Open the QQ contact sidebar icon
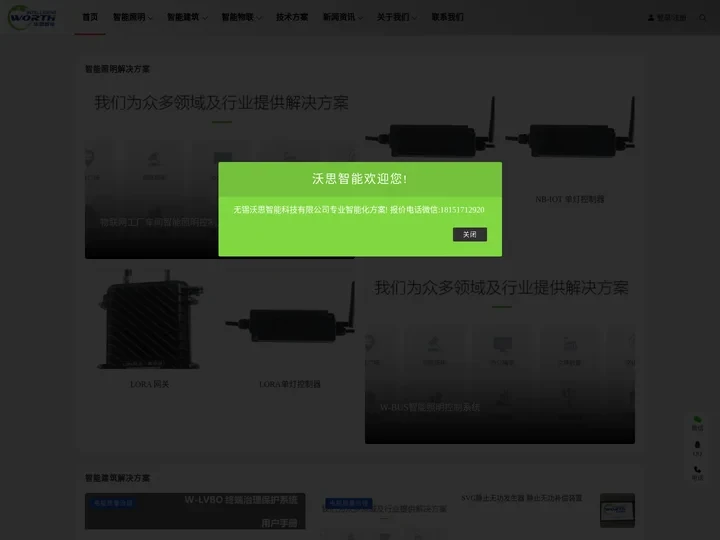The width and height of the screenshot is (720, 540). (x=697, y=448)
